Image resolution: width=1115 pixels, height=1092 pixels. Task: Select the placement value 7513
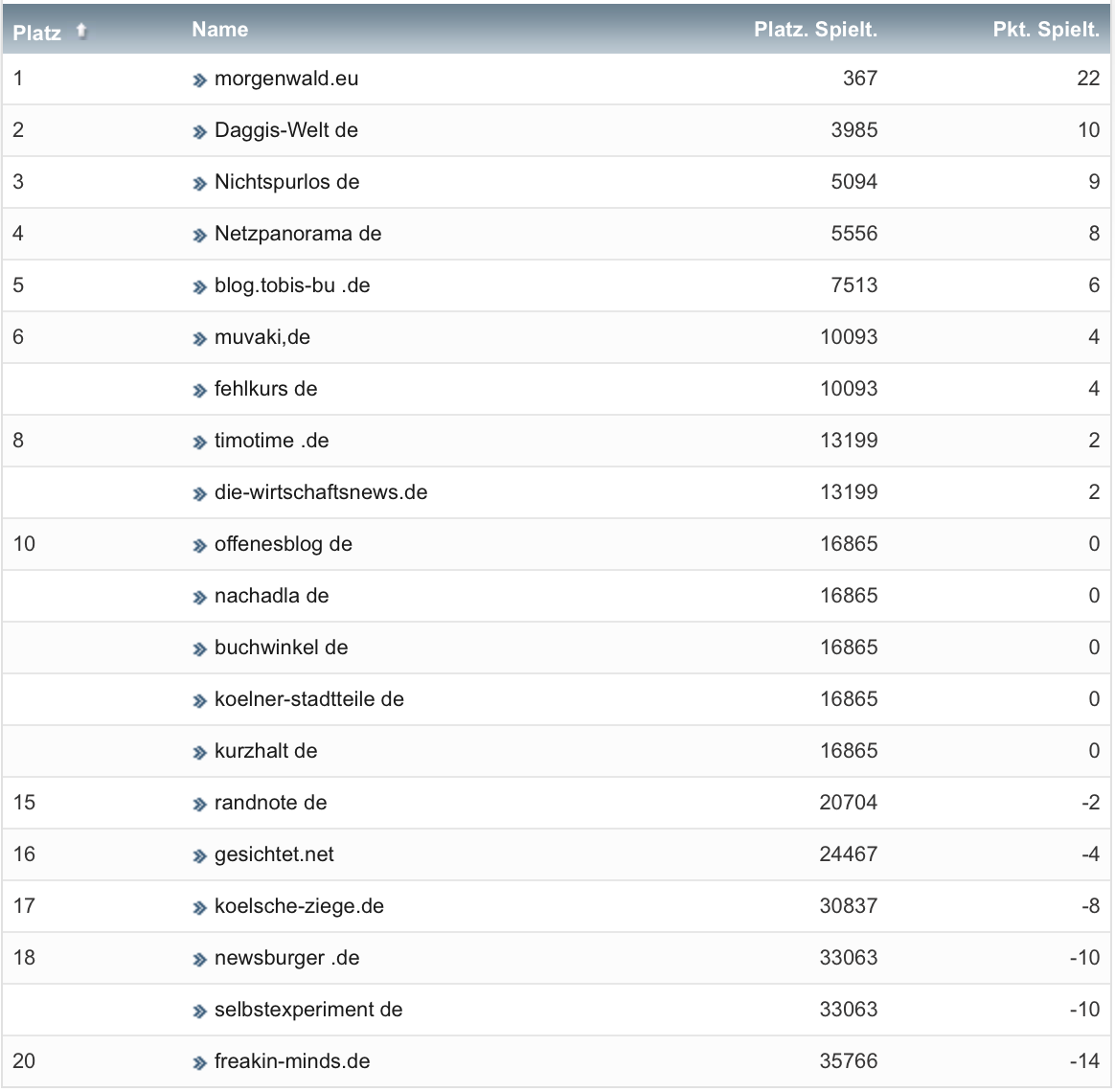854,285
